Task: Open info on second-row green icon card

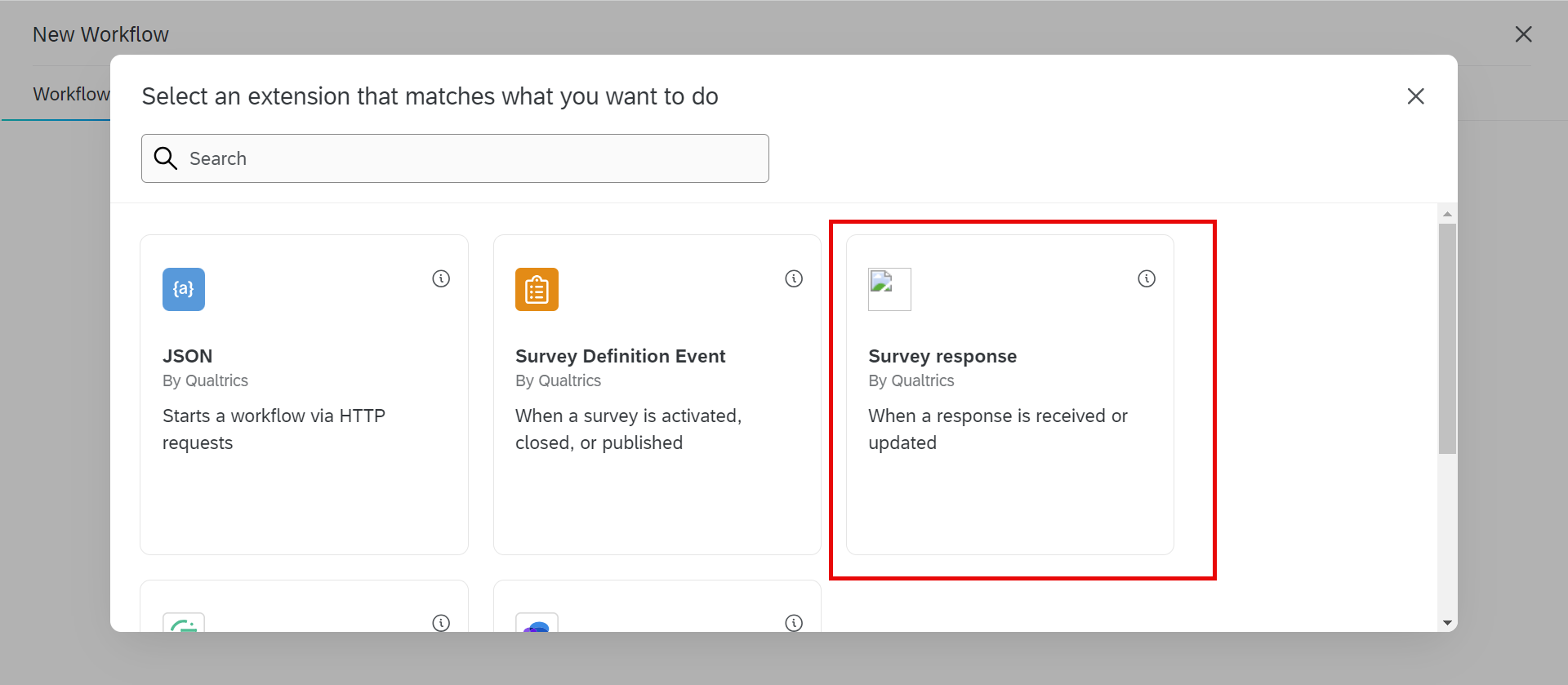Action: click(441, 623)
